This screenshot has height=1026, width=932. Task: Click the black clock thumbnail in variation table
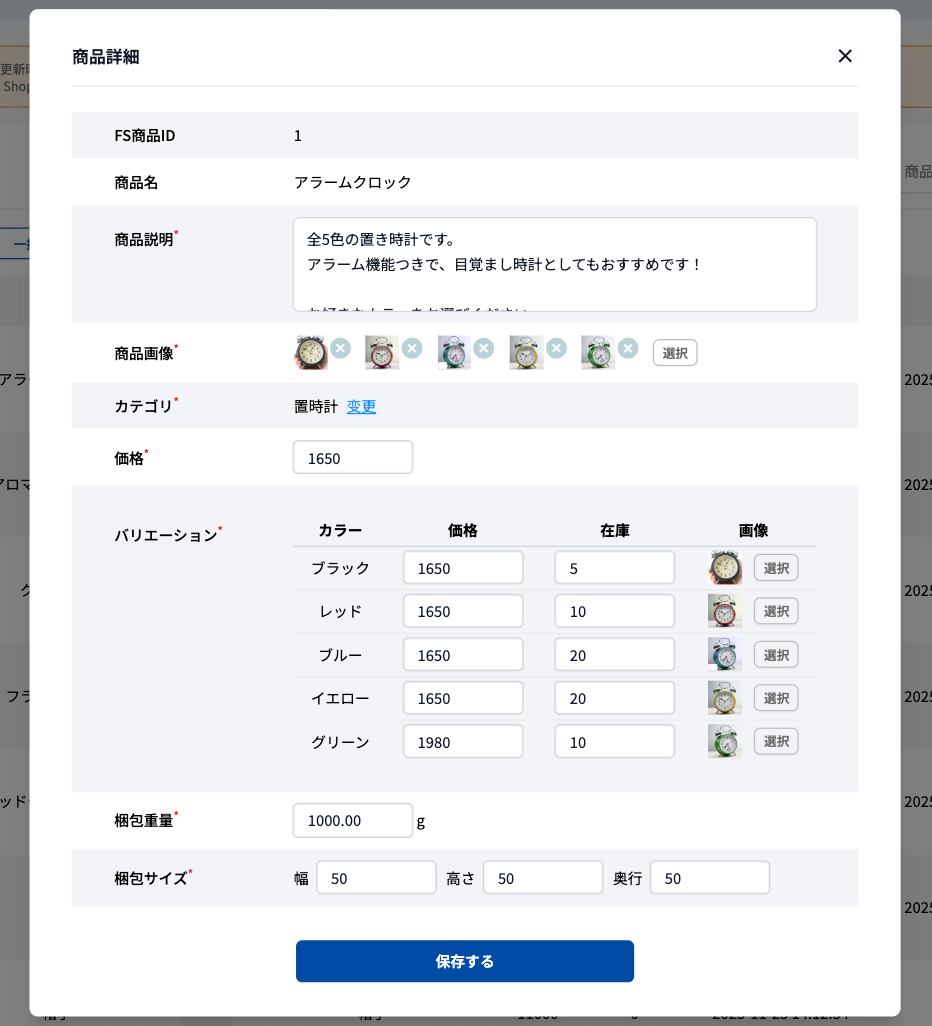724,567
